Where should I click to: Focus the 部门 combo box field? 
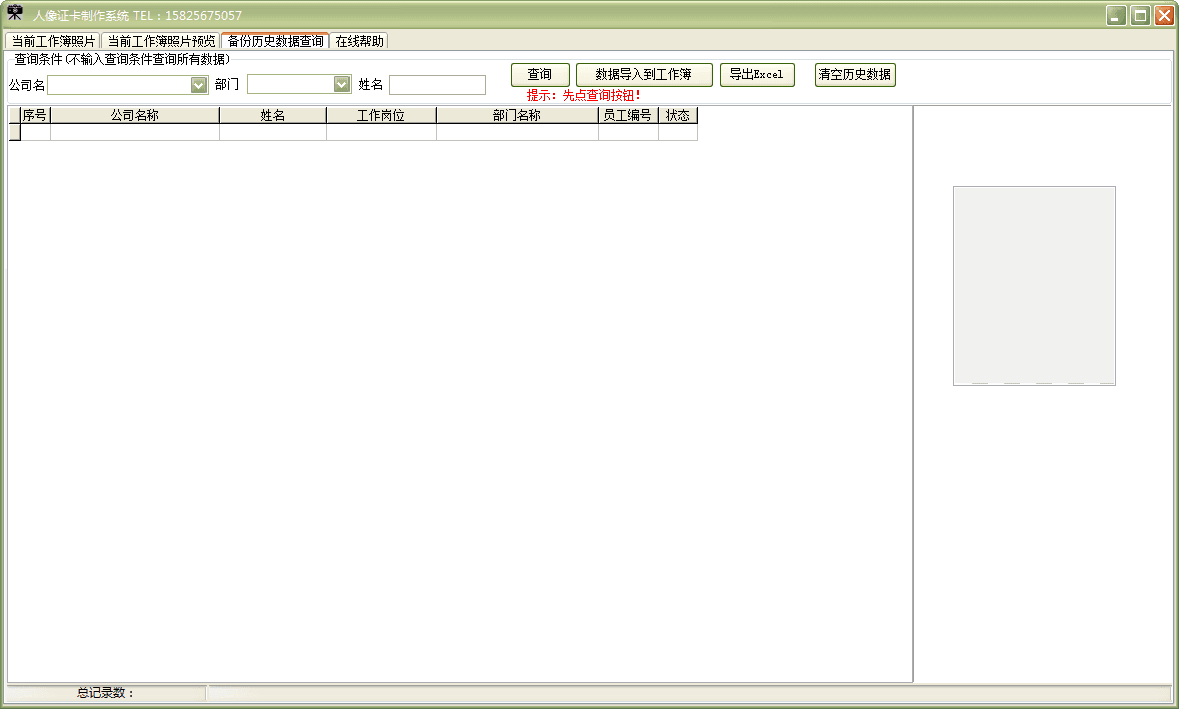pyautogui.click(x=299, y=84)
